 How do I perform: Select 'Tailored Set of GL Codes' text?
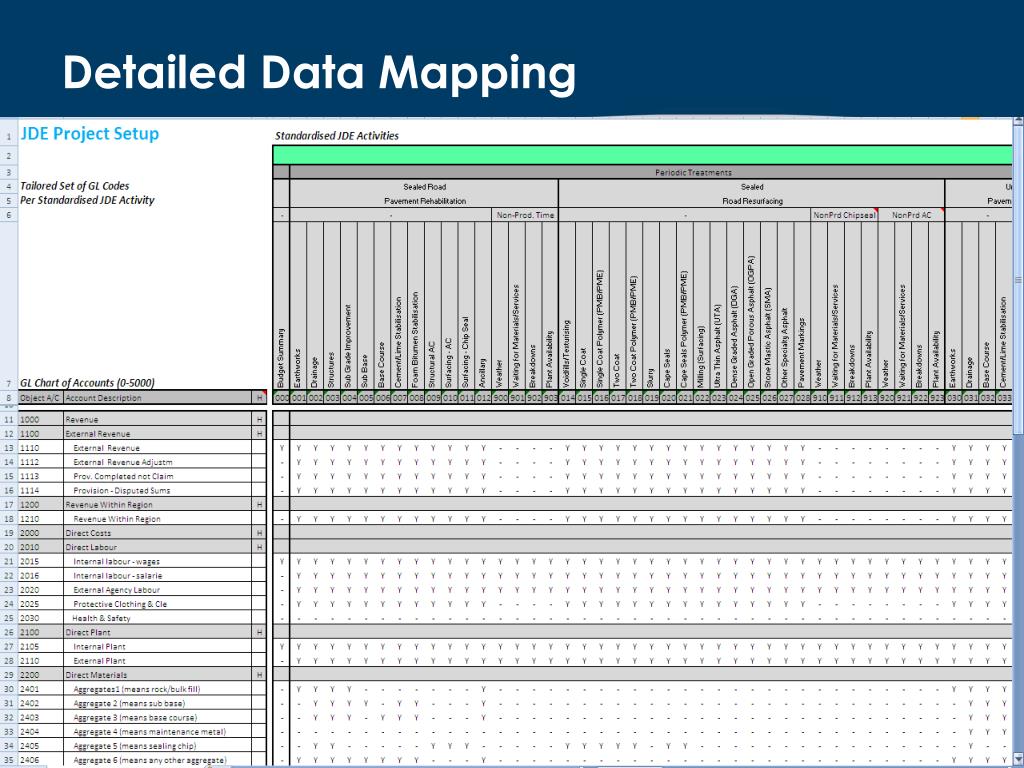tap(74, 186)
